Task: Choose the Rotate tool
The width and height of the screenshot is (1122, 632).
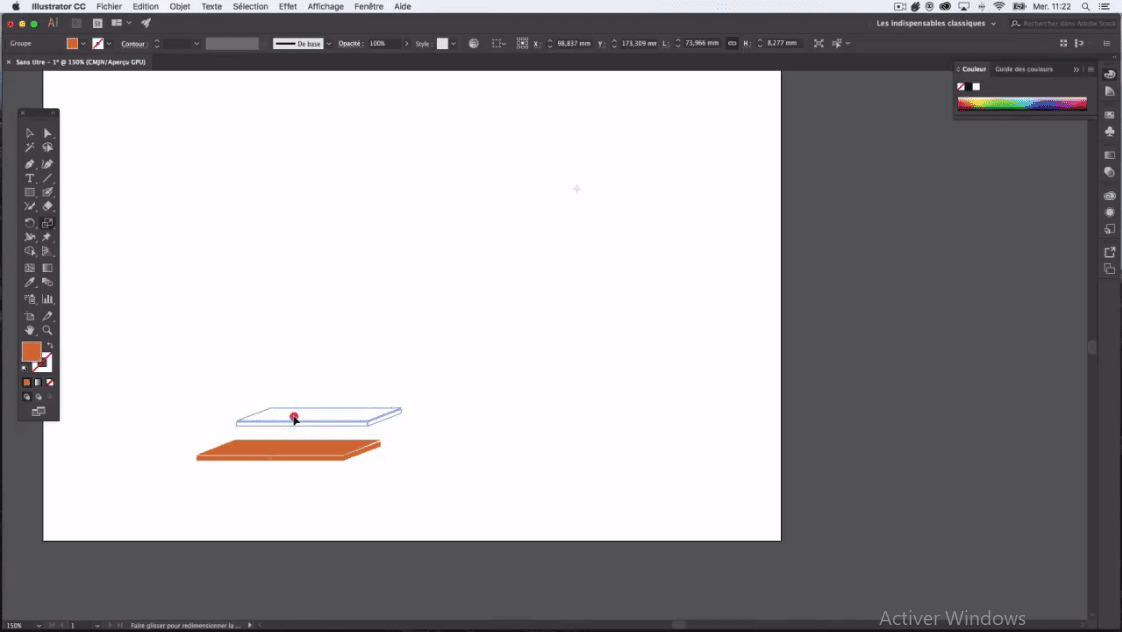Action: [29, 223]
